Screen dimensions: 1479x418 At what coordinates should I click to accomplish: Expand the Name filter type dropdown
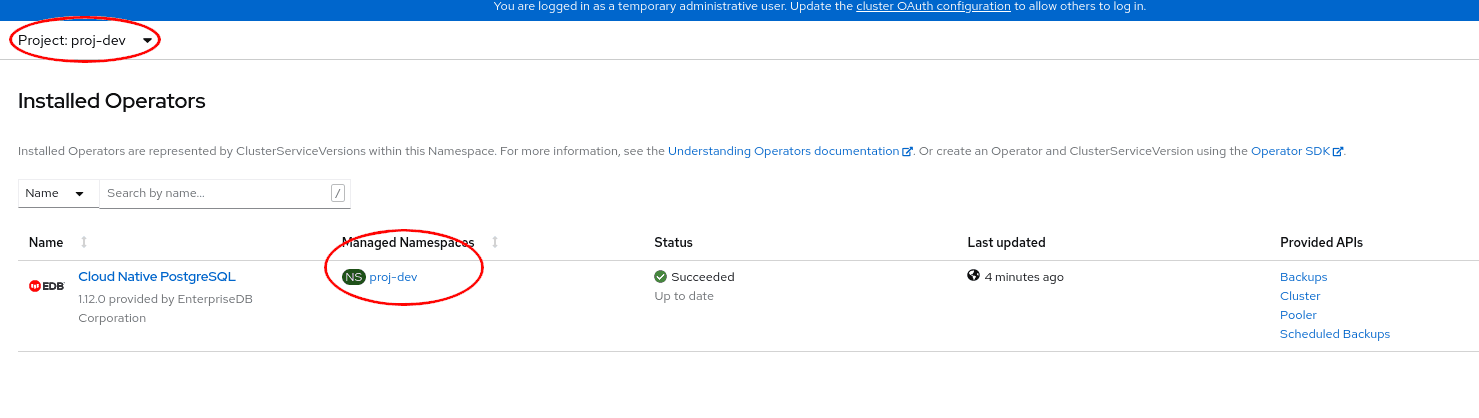pos(58,193)
